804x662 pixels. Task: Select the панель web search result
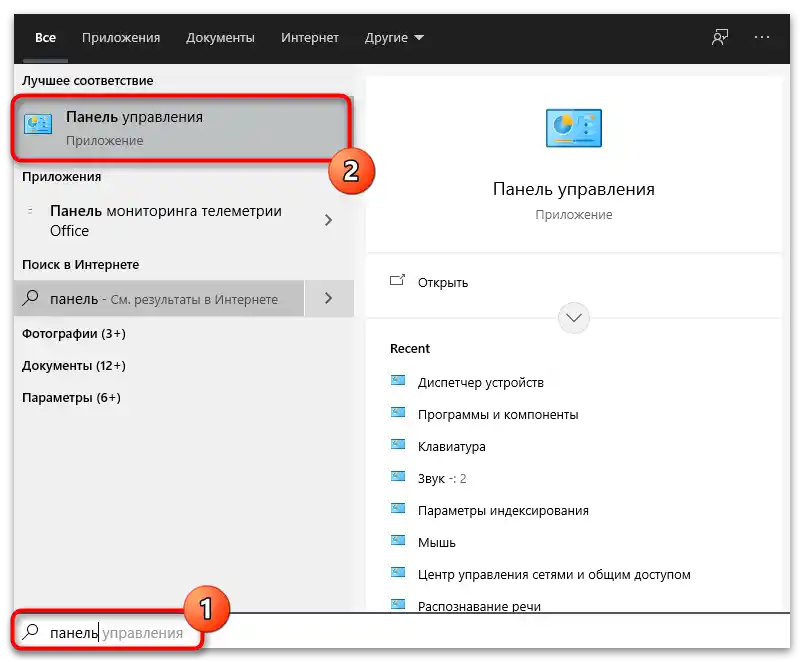coord(159,298)
